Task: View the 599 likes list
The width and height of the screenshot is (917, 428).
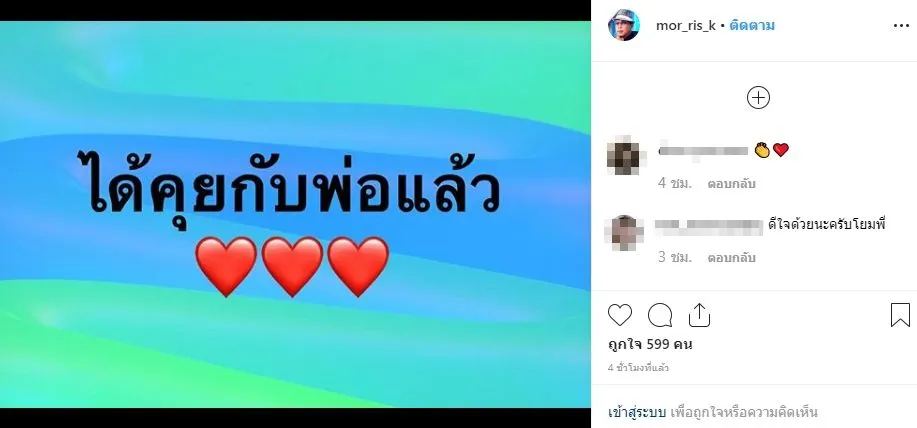Action: point(650,344)
